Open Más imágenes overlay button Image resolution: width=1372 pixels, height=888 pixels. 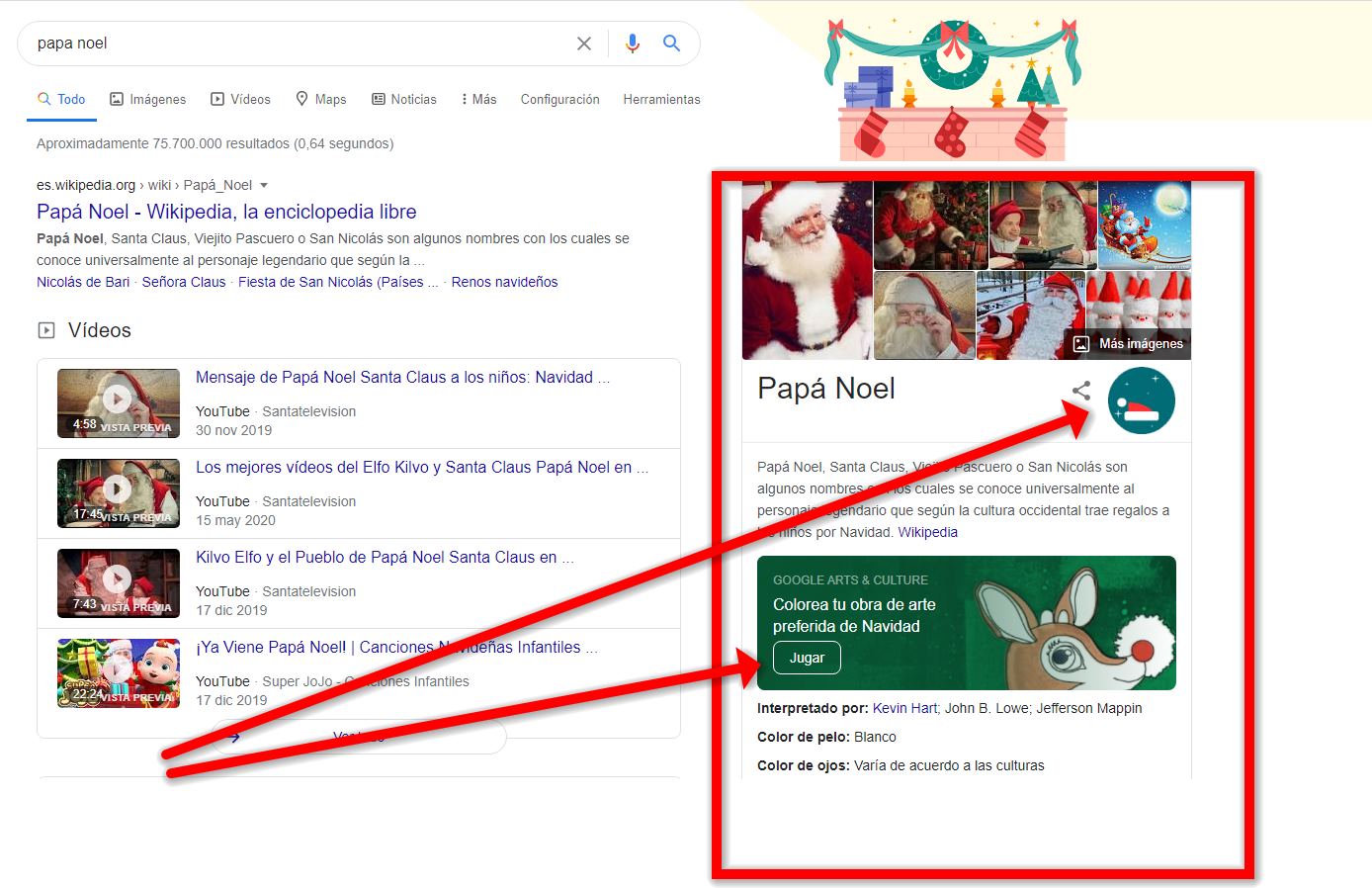pos(1129,343)
